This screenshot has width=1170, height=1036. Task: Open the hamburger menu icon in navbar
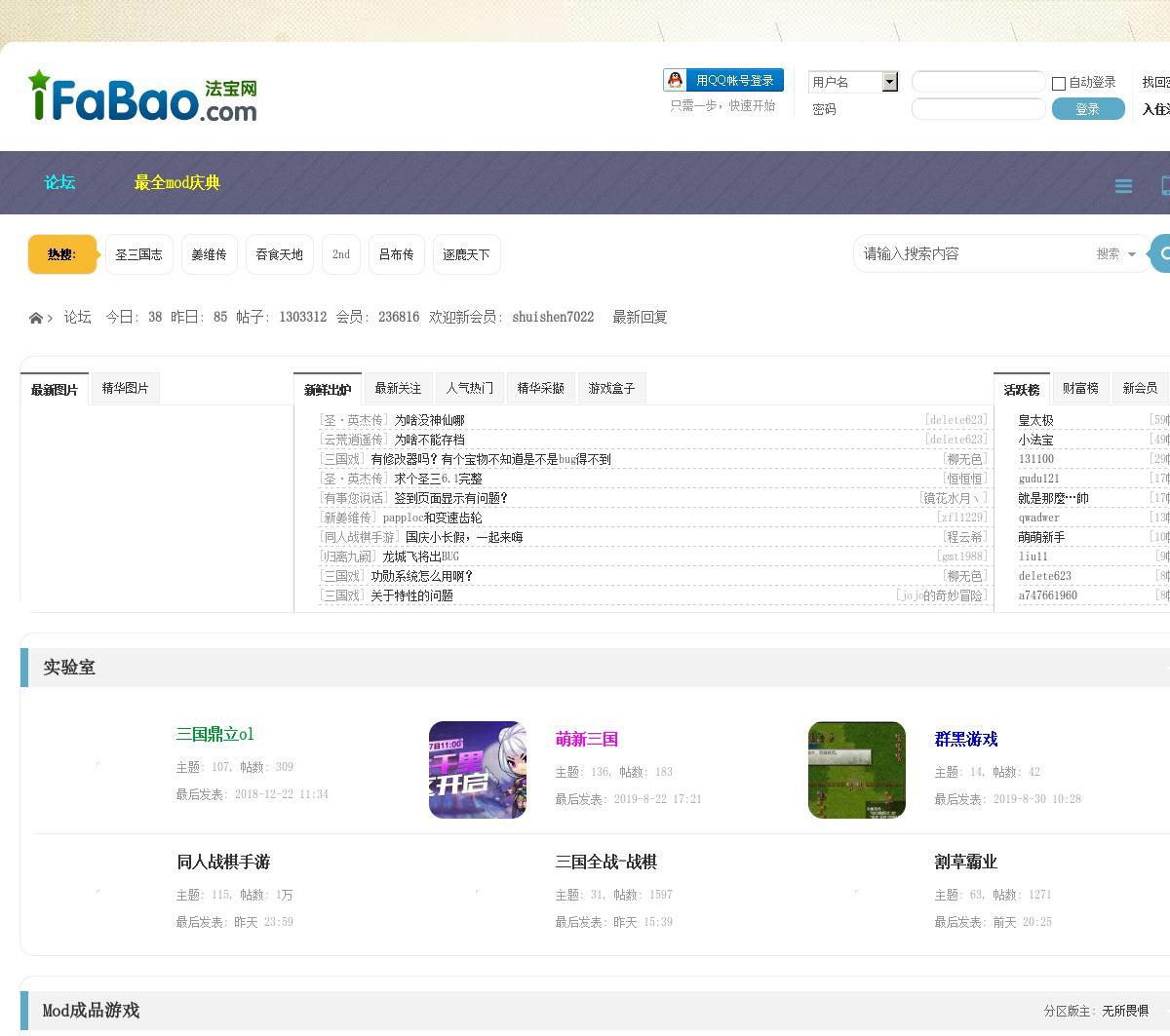tap(1123, 186)
